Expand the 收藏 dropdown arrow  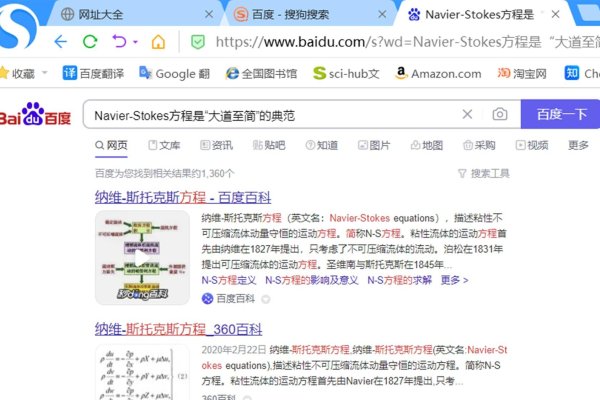(x=44, y=73)
